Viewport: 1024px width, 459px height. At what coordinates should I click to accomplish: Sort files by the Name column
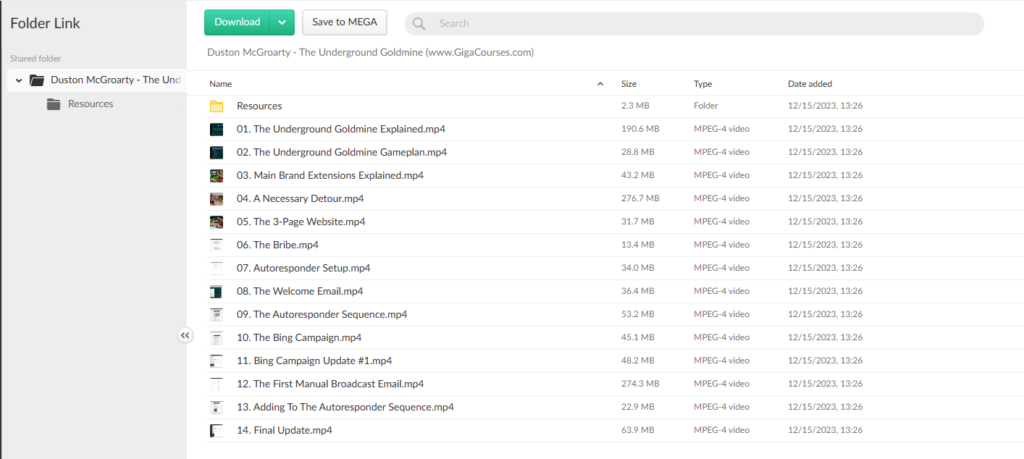click(221, 84)
